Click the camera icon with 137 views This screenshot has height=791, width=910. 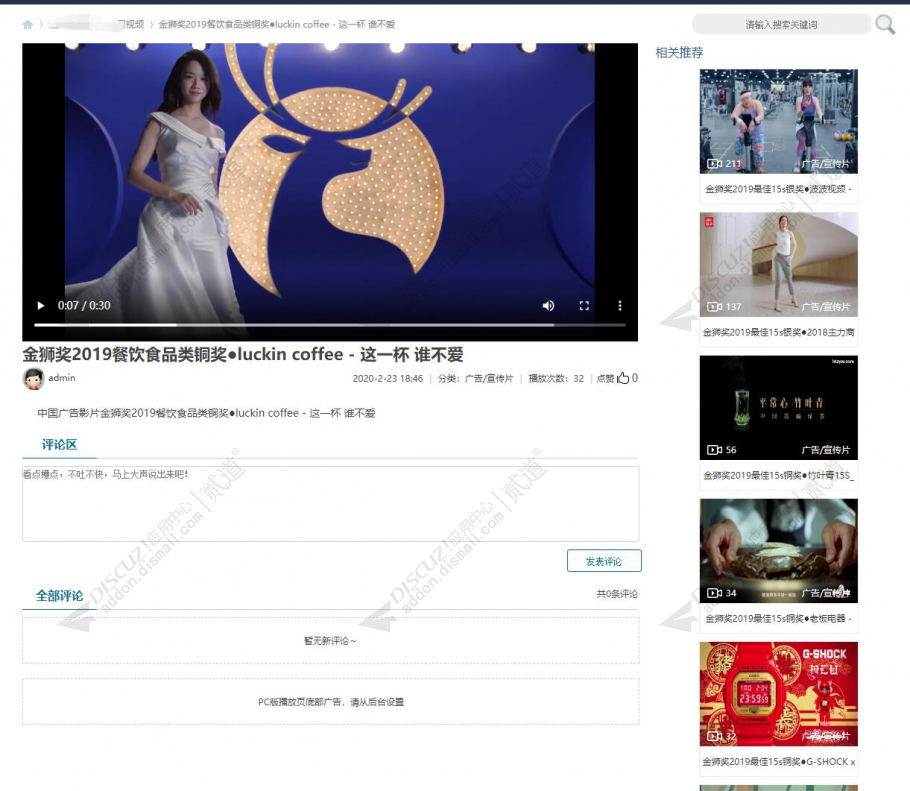(x=714, y=306)
